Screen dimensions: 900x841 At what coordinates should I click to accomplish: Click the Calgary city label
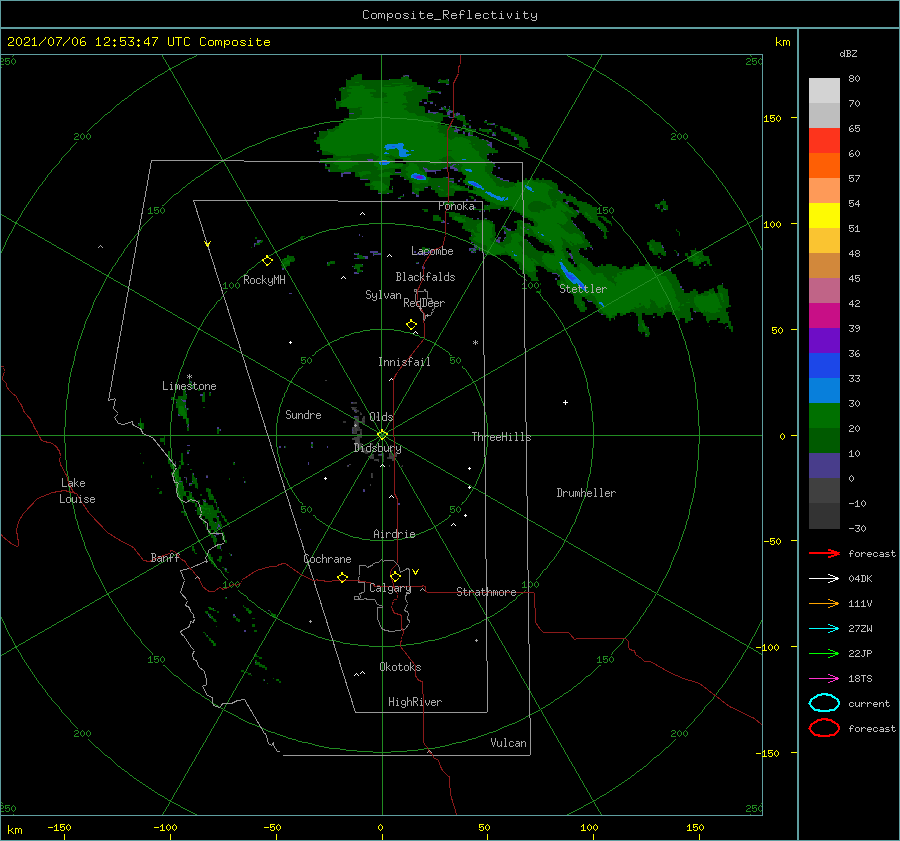coord(390,588)
